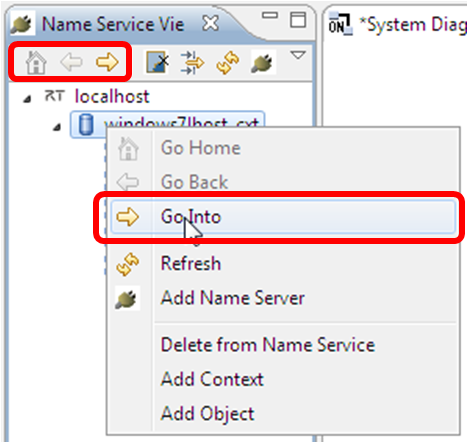
Task: Close the Name Service View tab
Action: 211,23
